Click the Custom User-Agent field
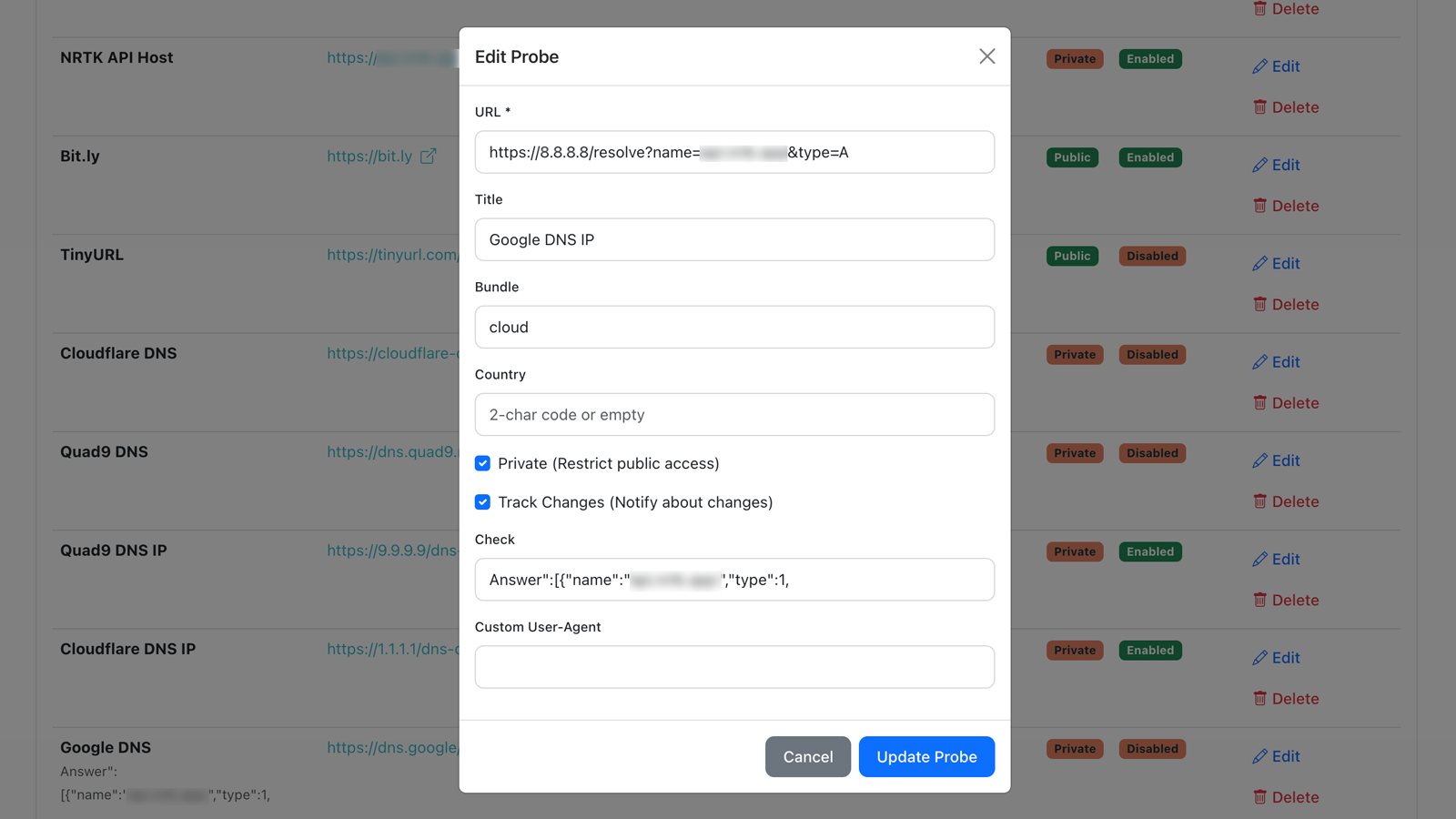Viewport: 1456px width, 819px height. coord(733,667)
